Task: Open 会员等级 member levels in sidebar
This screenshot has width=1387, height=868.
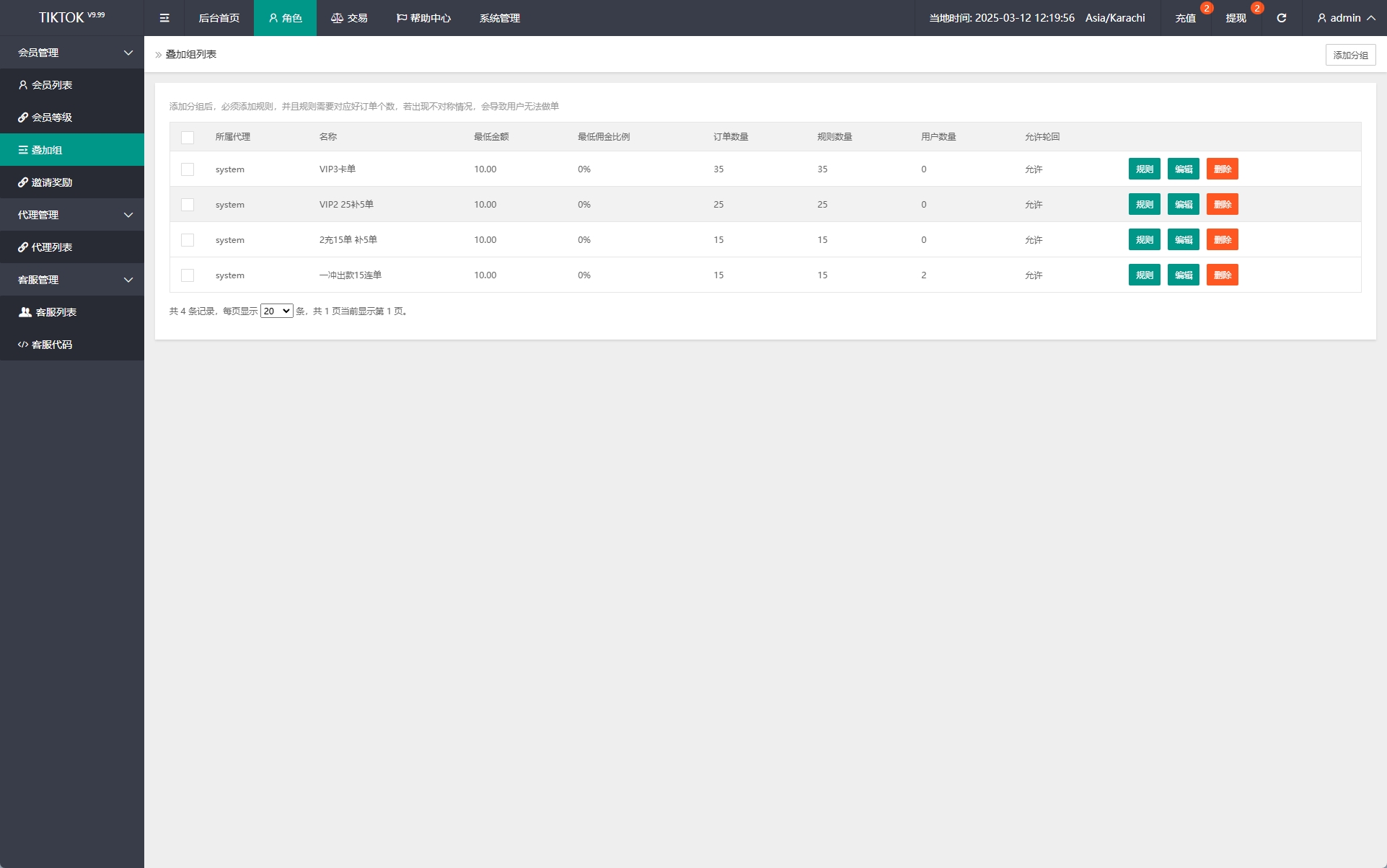Action: tap(52, 118)
